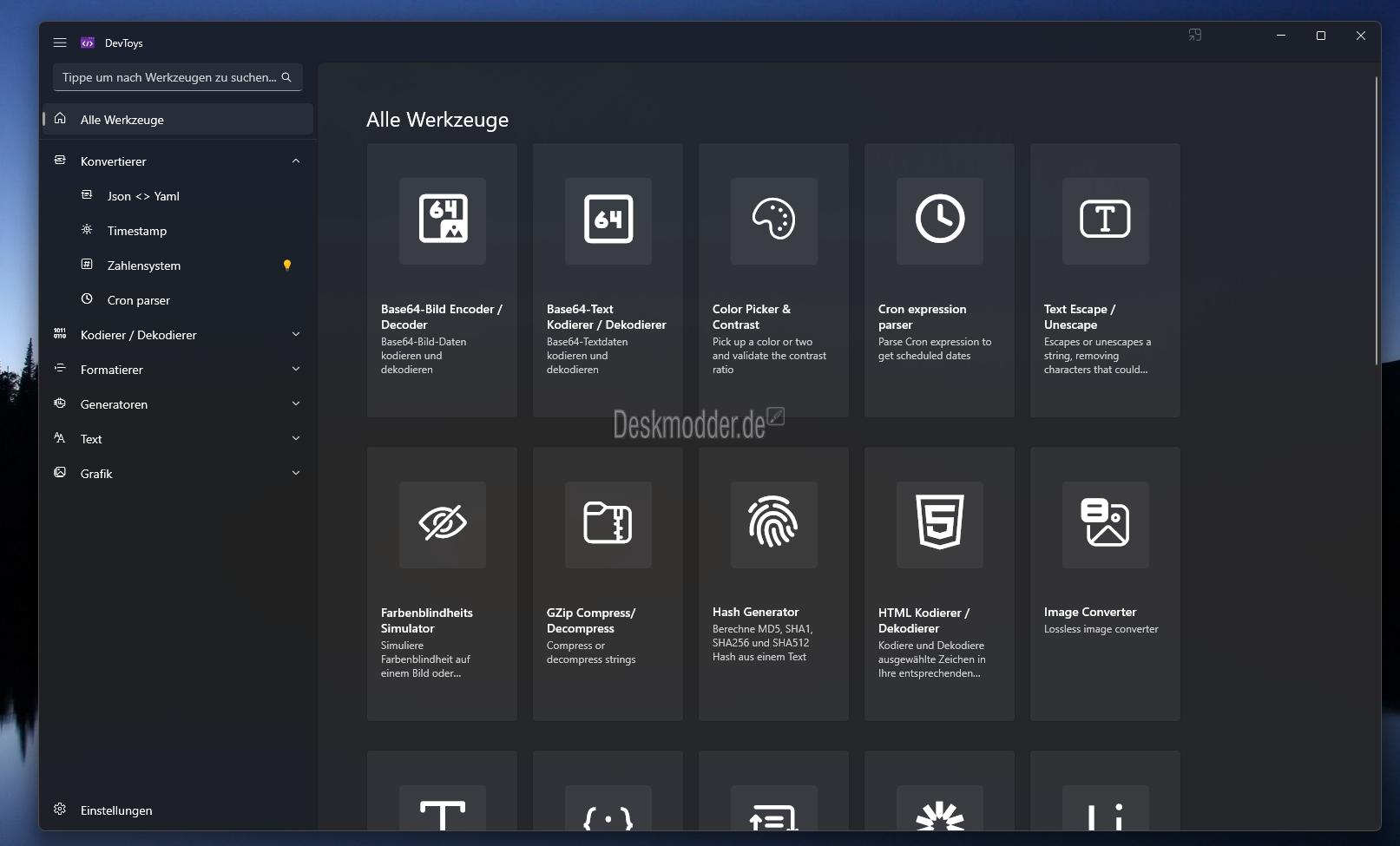Click Hash Generator card title
The image size is (1400, 846).
point(755,612)
